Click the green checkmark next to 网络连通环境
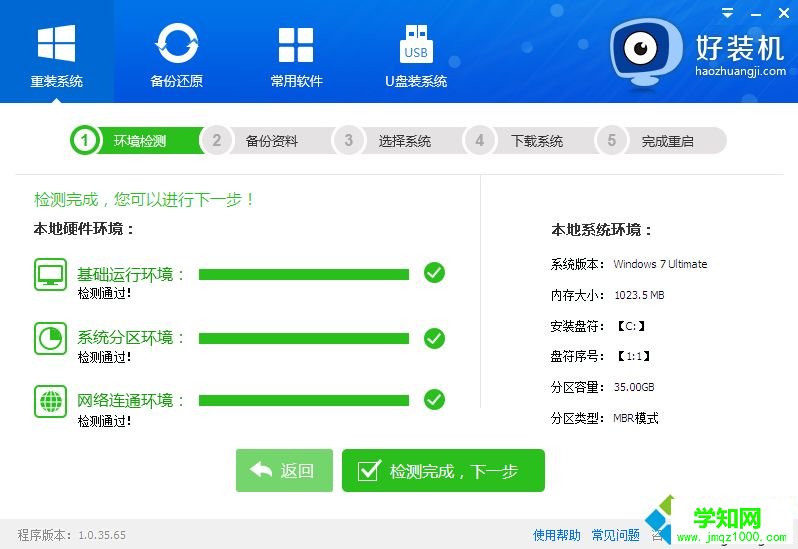The image size is (798, 549). pyautogui.click(x=434, y=399)
